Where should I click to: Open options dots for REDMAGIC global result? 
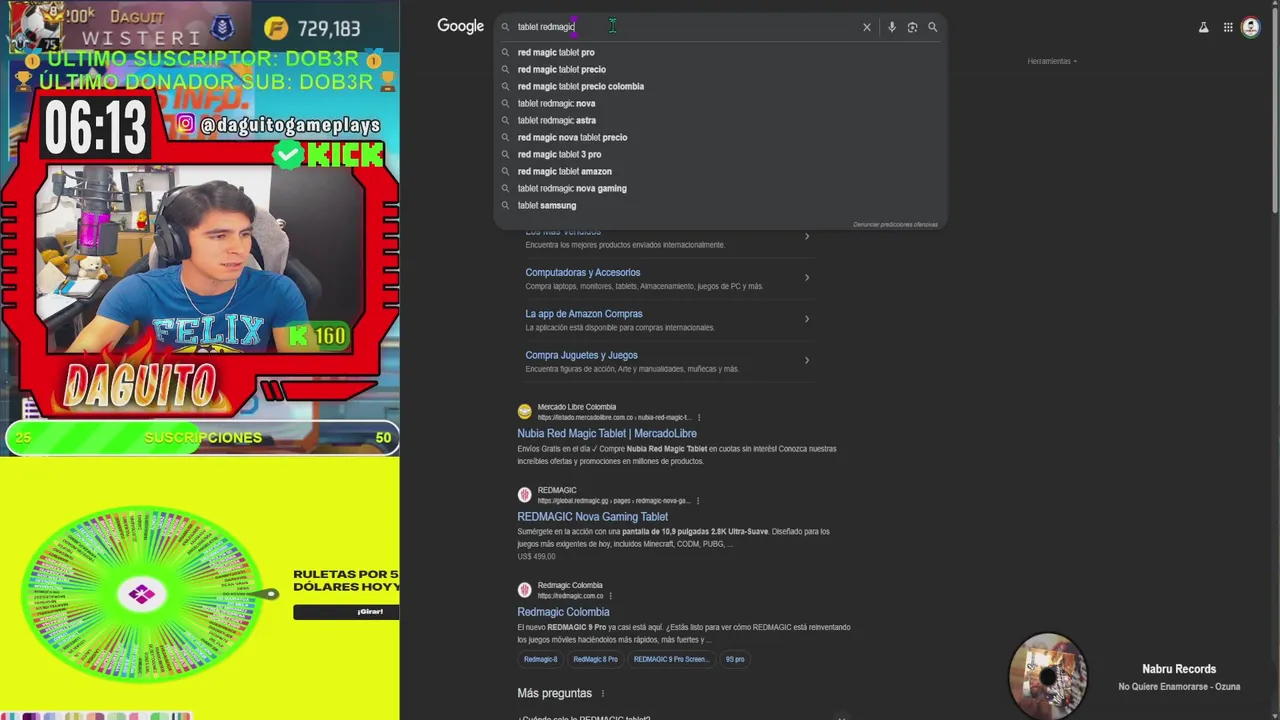coord(697,500)
